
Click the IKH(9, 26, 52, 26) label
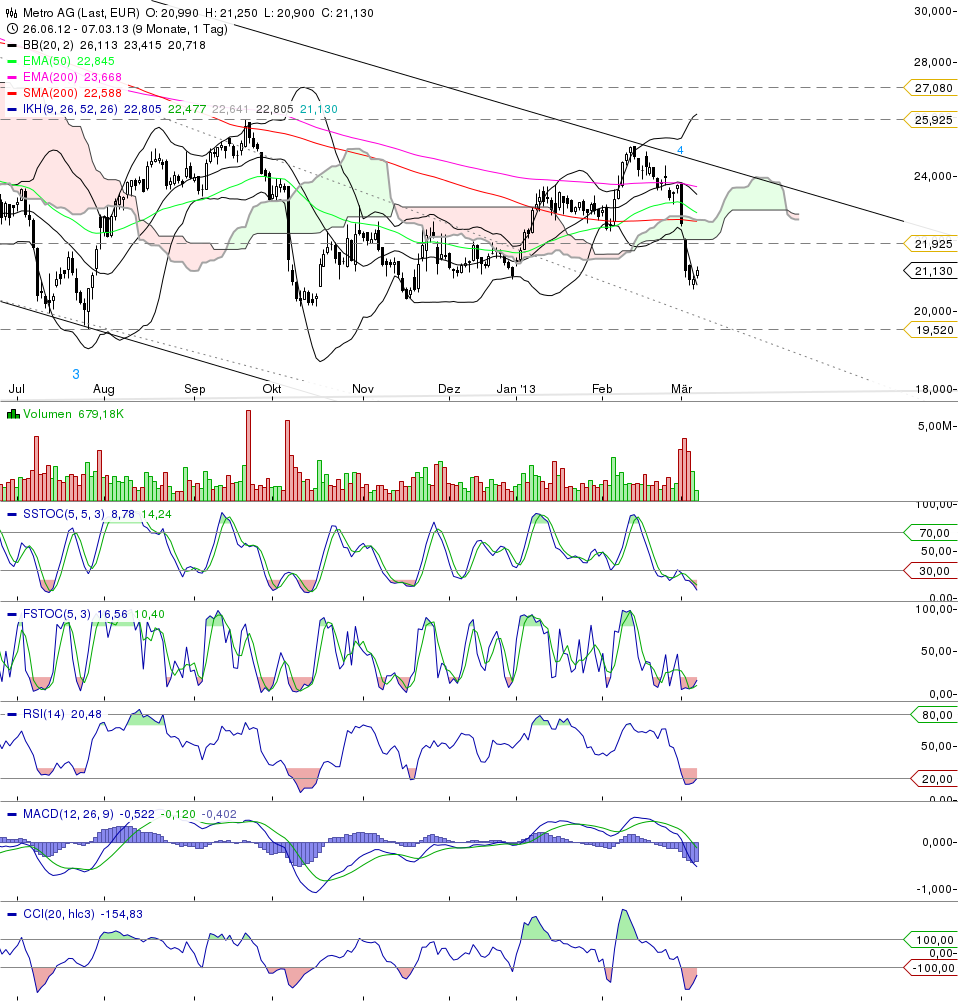70,109
